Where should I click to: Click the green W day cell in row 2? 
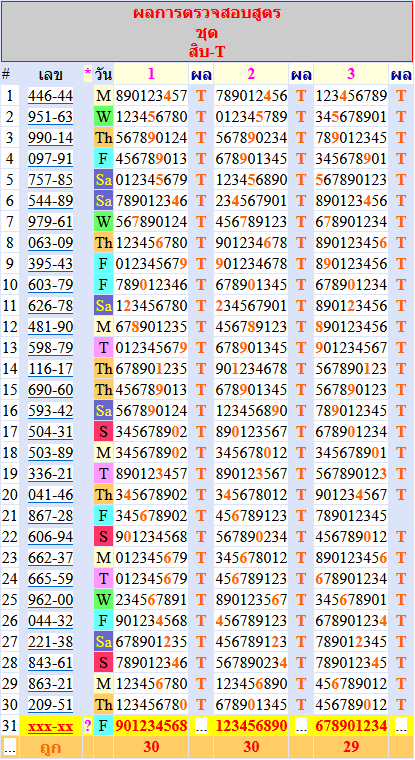[103, 117]
